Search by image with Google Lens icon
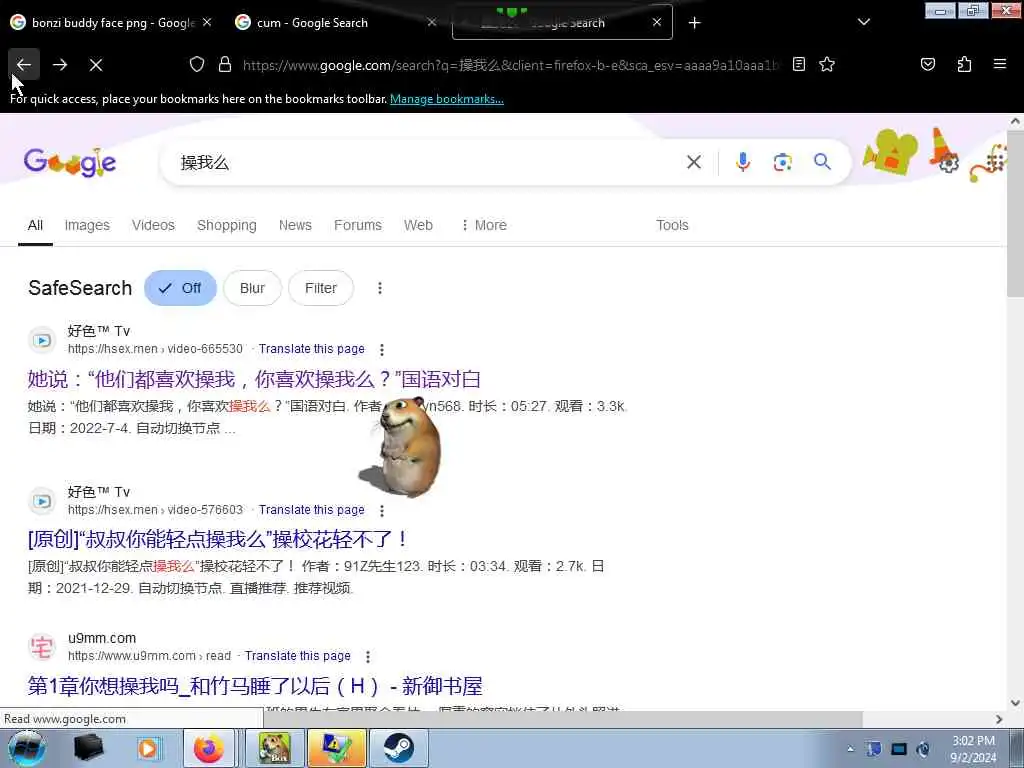Screen dimensions: 1024x768 tap(782, 162)
